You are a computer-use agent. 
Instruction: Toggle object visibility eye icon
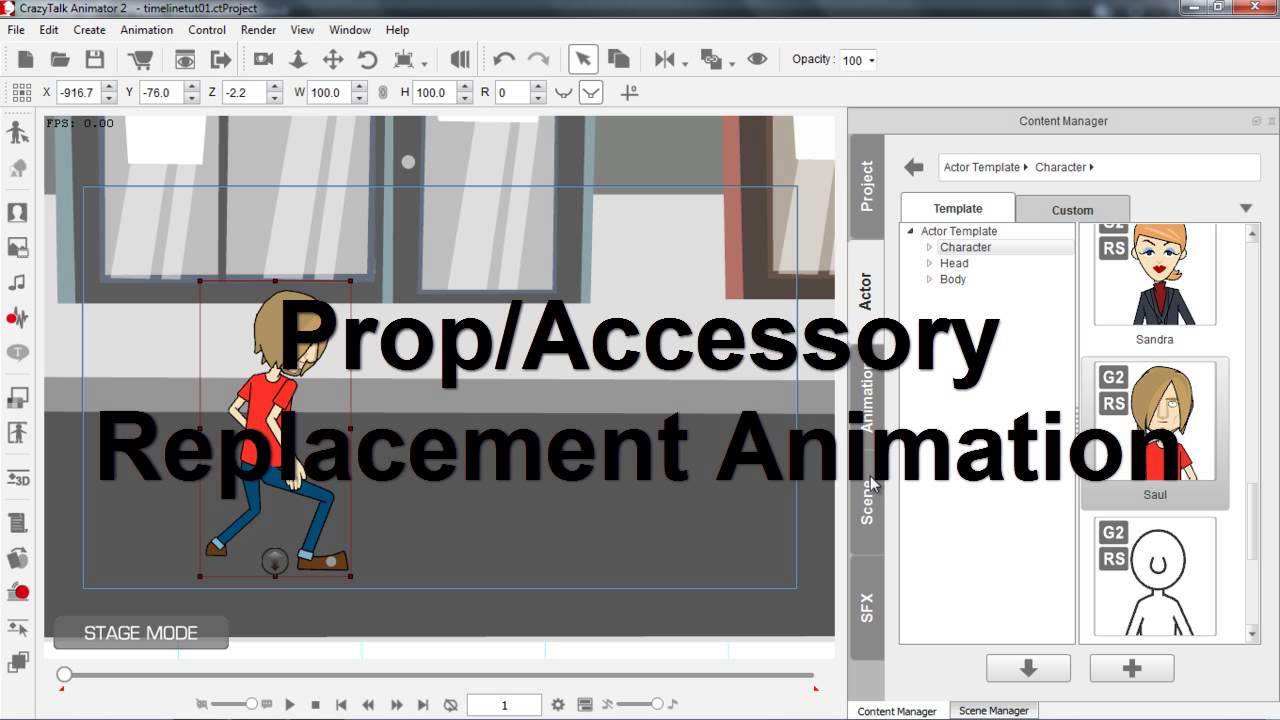[757, 59]
